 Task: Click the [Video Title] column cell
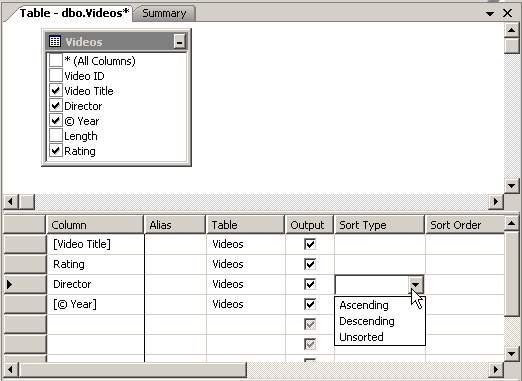(96, 244)
